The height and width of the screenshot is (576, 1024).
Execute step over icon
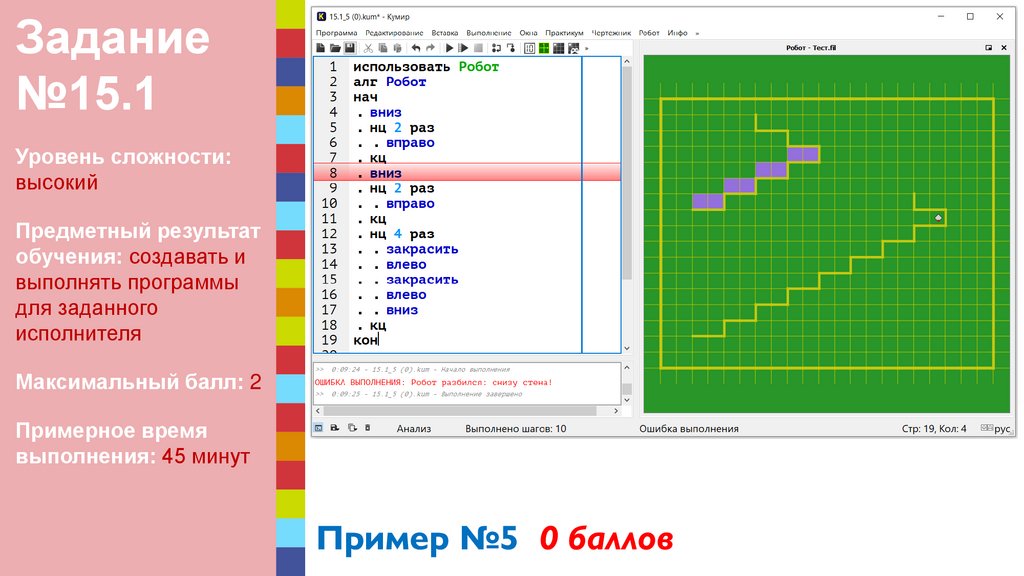[x=511, y=48]
